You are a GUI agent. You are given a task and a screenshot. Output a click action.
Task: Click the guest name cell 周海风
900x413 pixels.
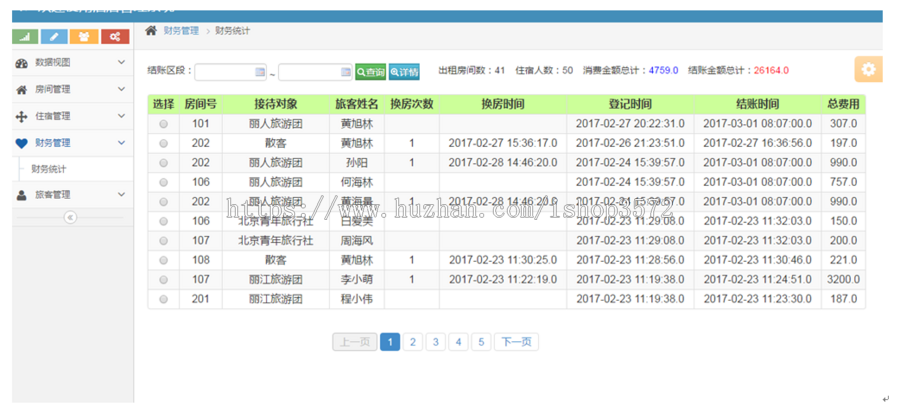point(357,241)
